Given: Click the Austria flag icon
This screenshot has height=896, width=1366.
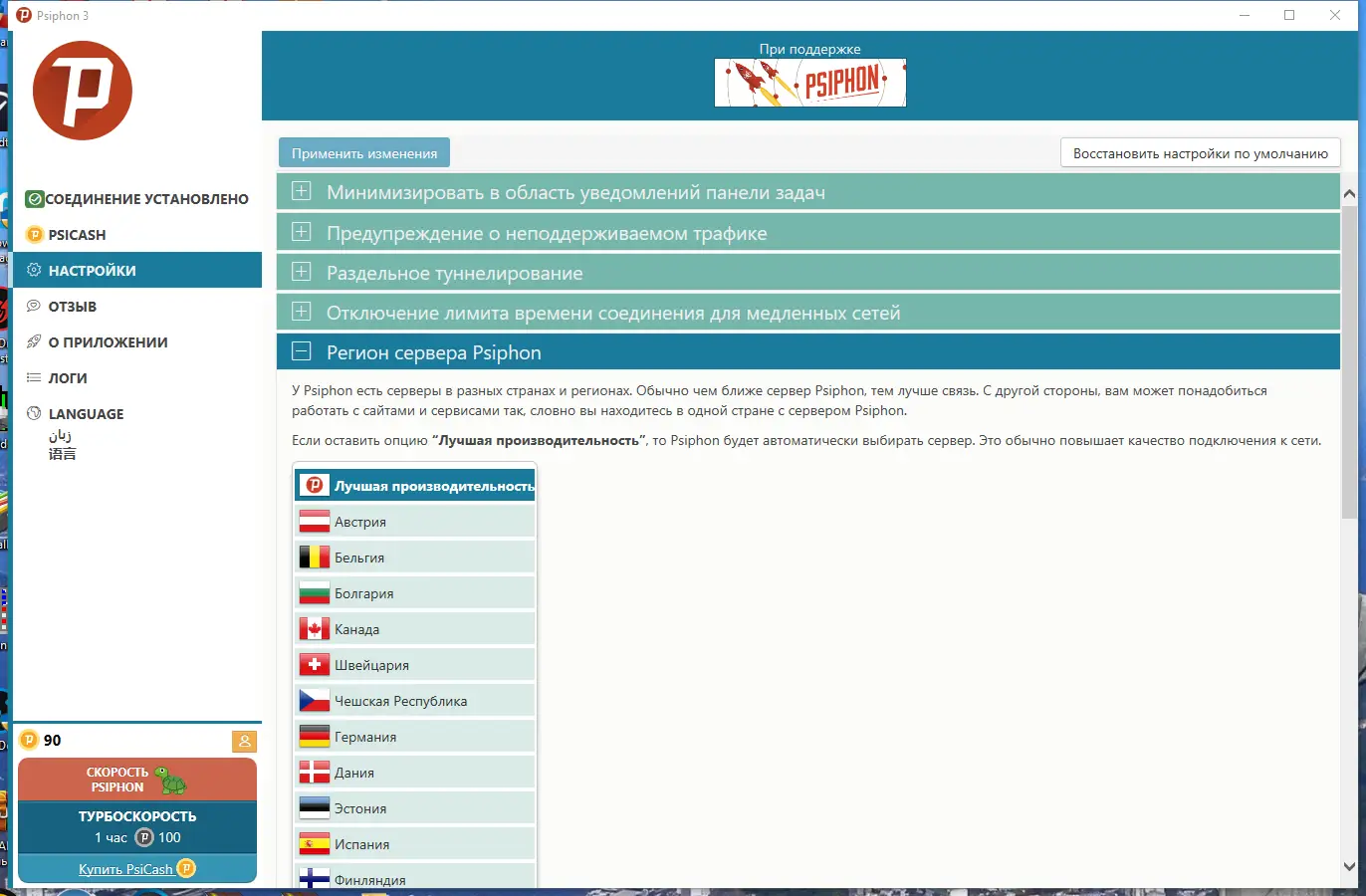Looking at the screenshot, I should (x=315, y=522).
